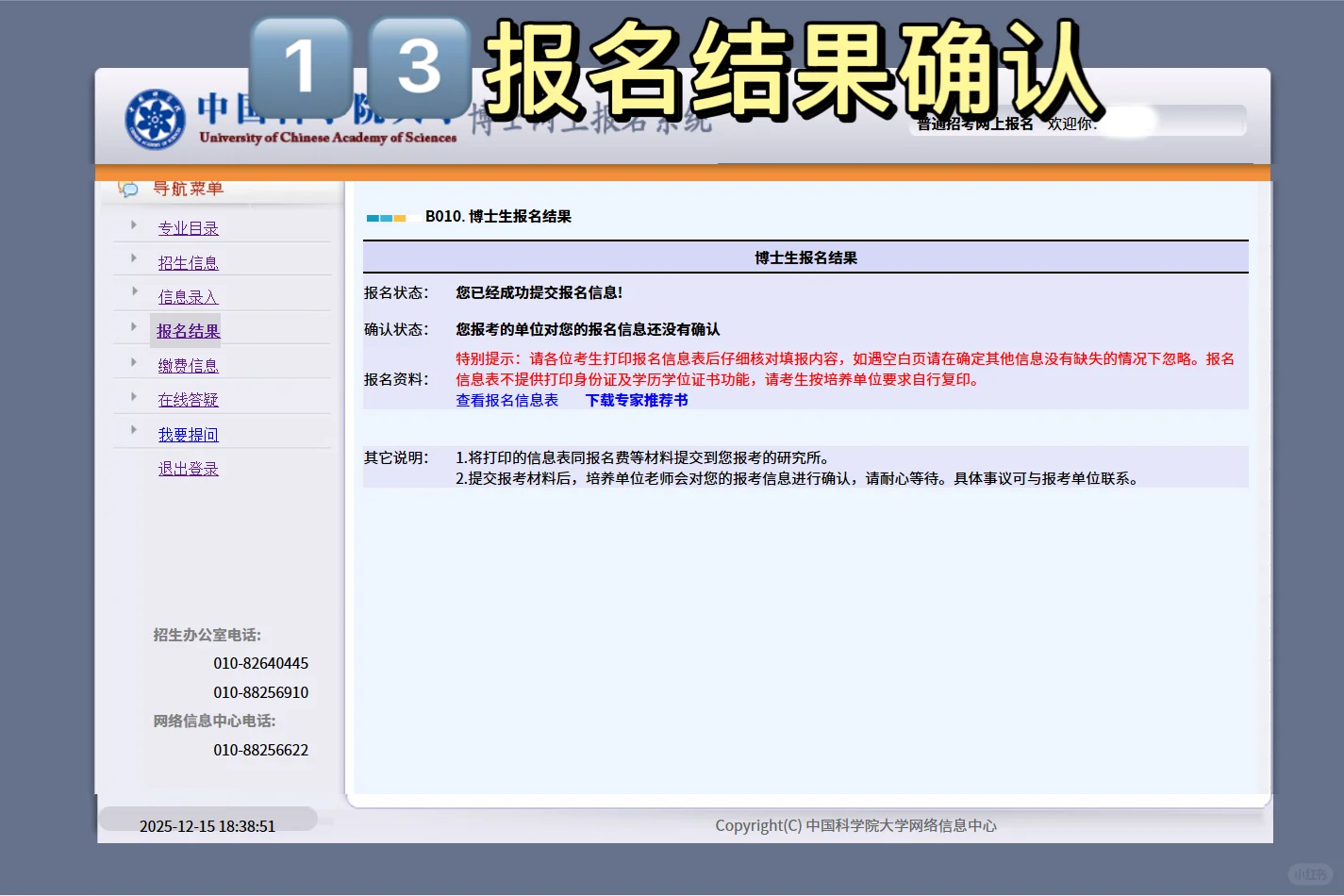Image resolution: width=1344 pixels, height=896 pixels.
Task: Click the speech bubble icon beside 导航菜单
Action: coord(128,188)
